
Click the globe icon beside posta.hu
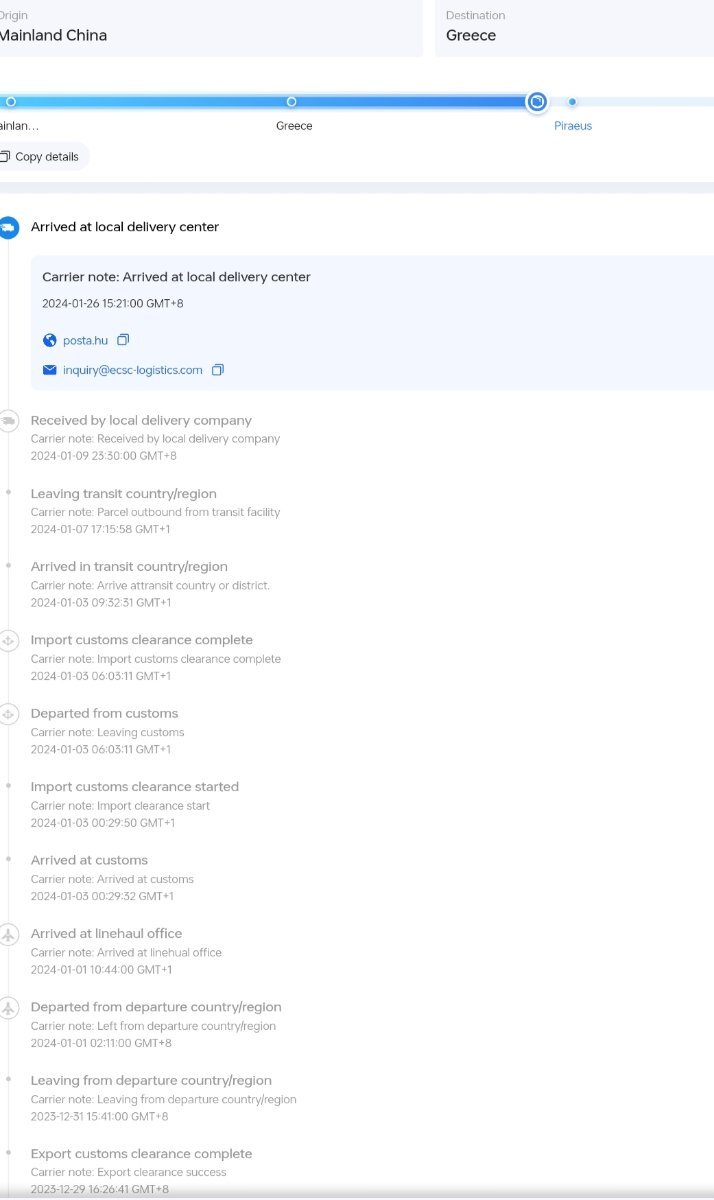pos(50,340)
